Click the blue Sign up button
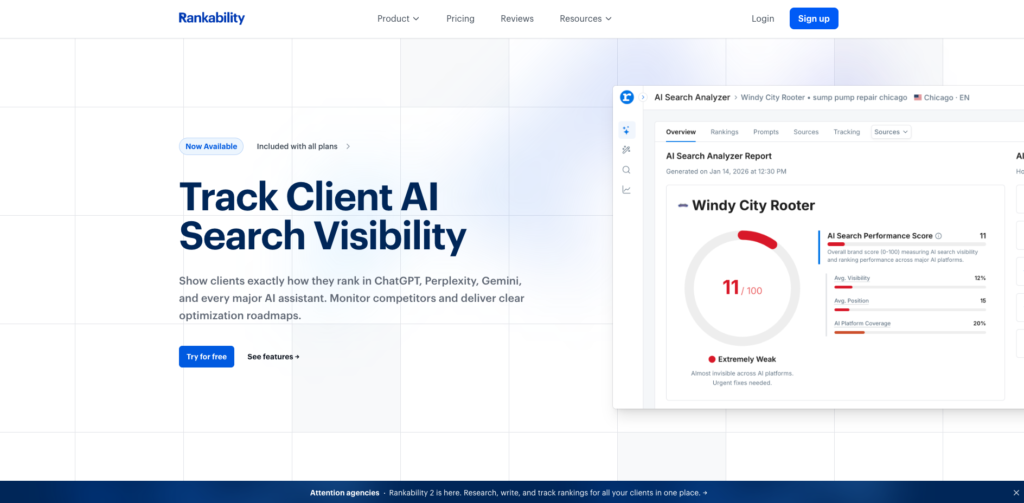The image size is (1024, 503). [813, 18]
